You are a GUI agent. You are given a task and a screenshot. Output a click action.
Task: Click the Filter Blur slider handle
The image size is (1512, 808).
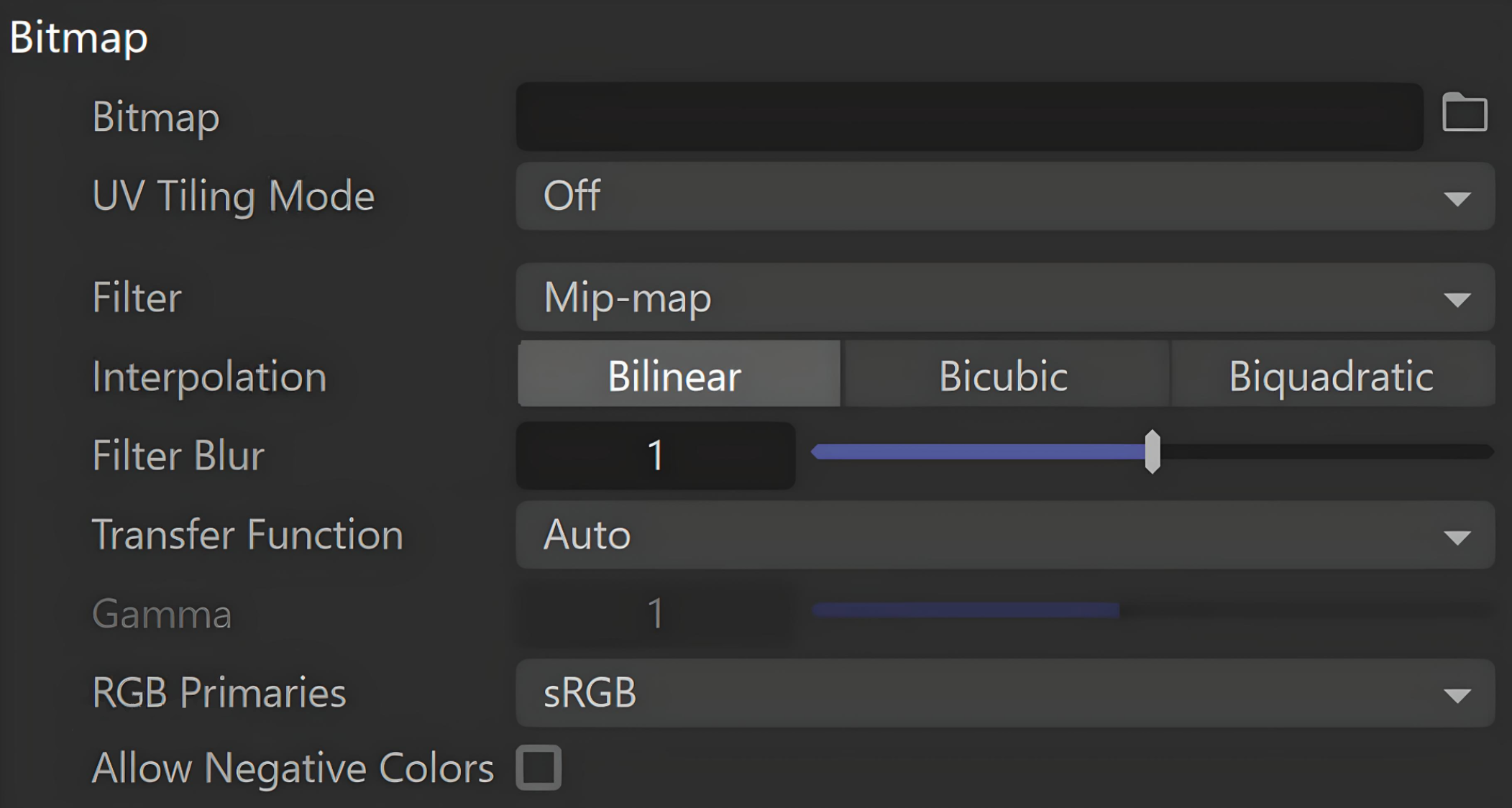(x=1153, y=452)
